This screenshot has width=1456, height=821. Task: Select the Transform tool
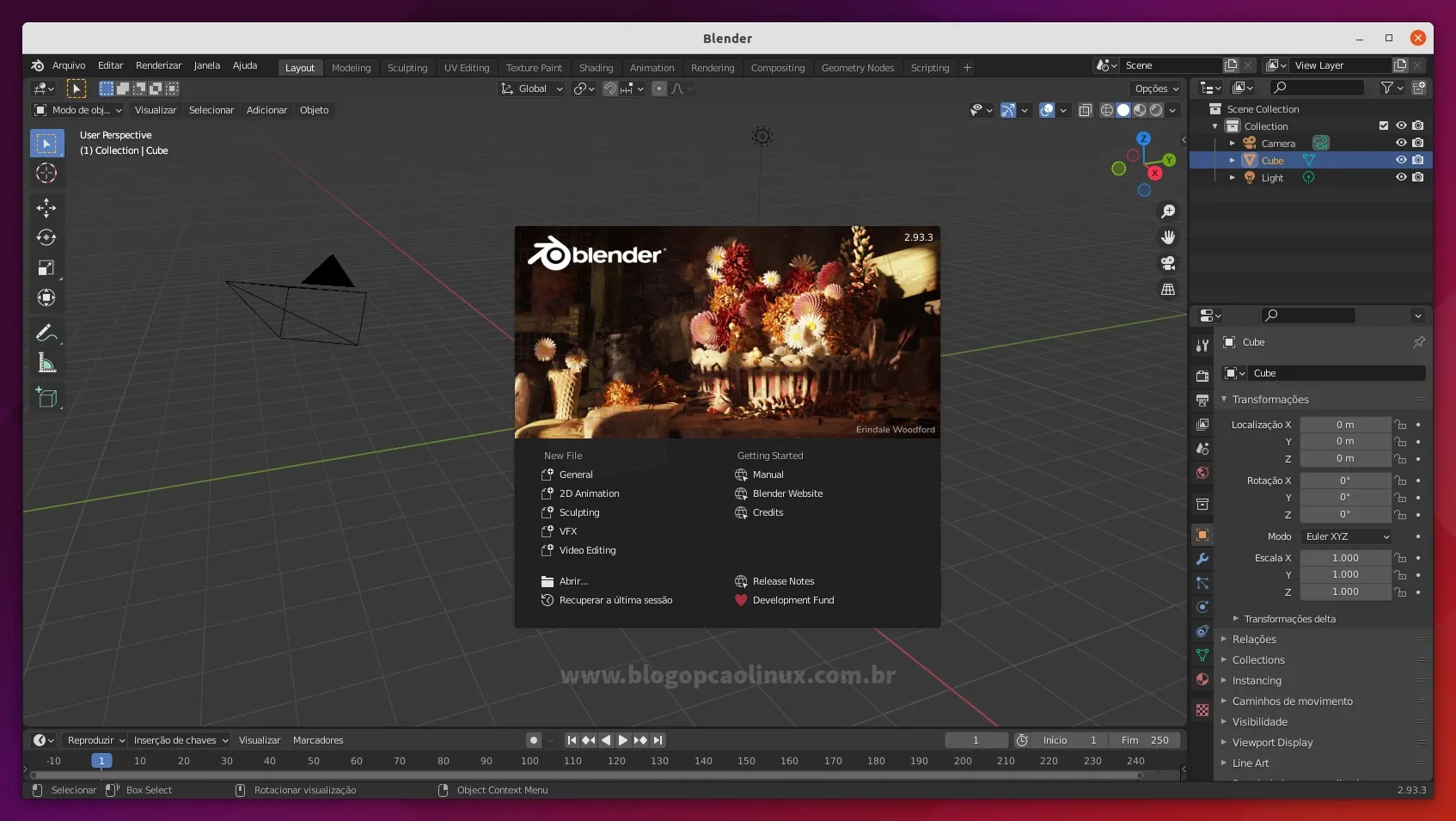click(x=46, y=297)
